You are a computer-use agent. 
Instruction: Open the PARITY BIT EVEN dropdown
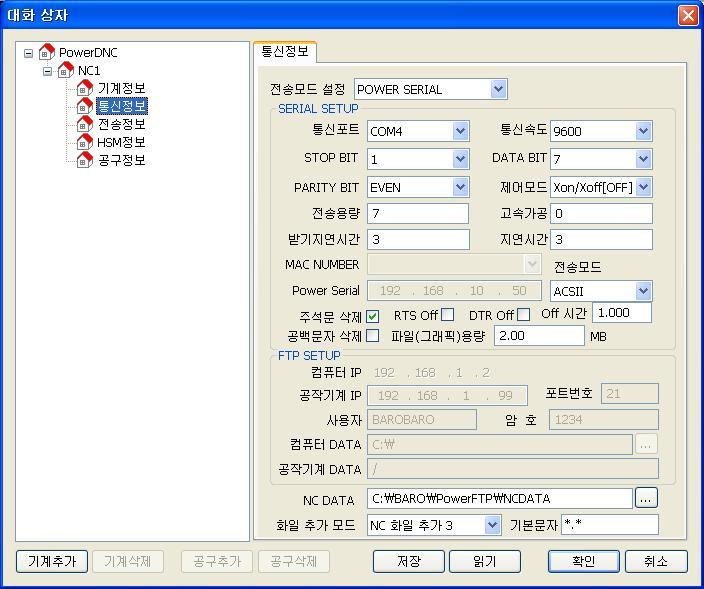point(461,187)
